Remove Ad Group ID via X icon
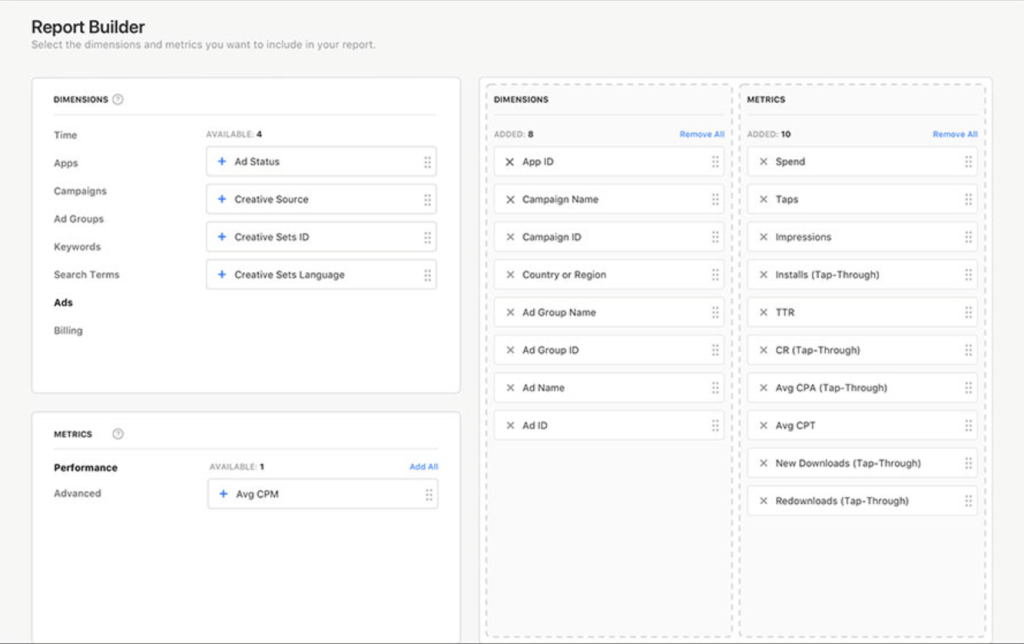Image resolution: width=1024 pixels, height=644 pixels. [x=510, y=350]
